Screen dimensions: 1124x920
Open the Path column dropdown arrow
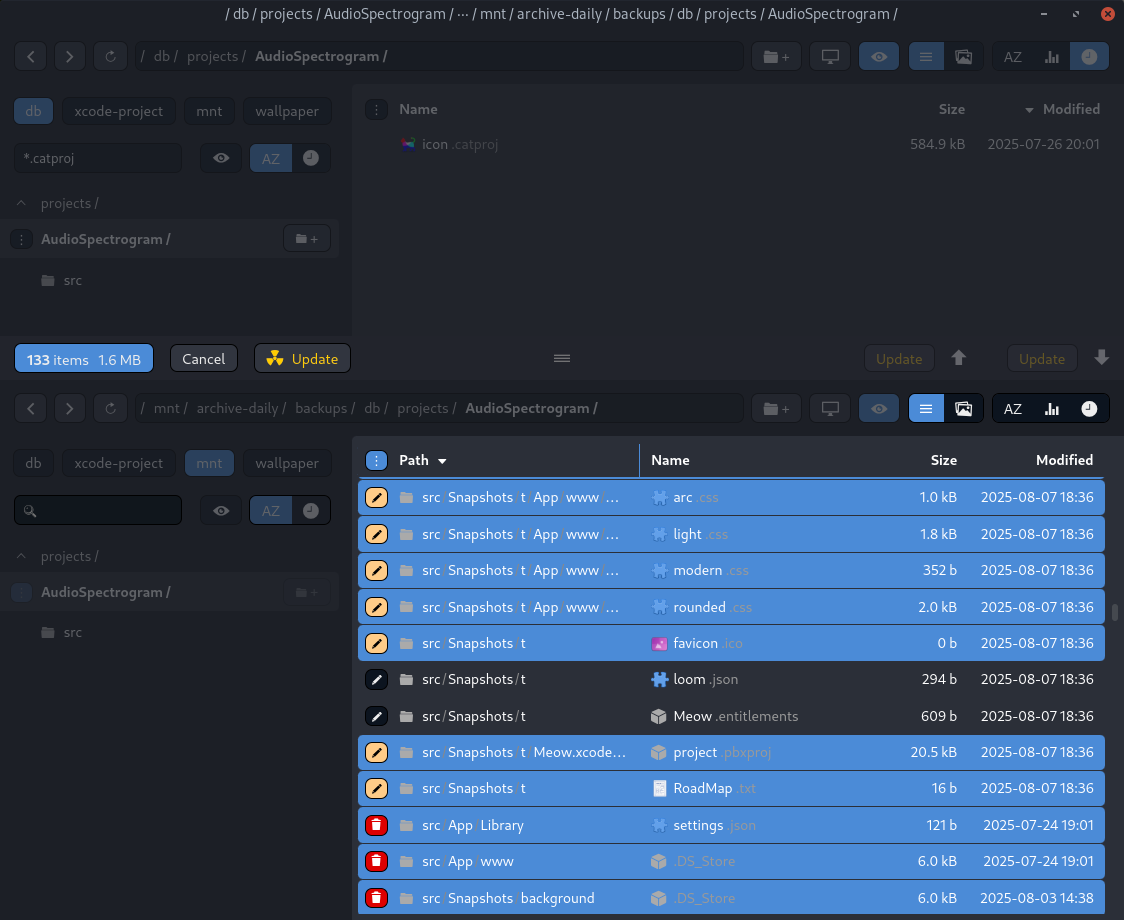pyautogui.click(x=442, y=461)
